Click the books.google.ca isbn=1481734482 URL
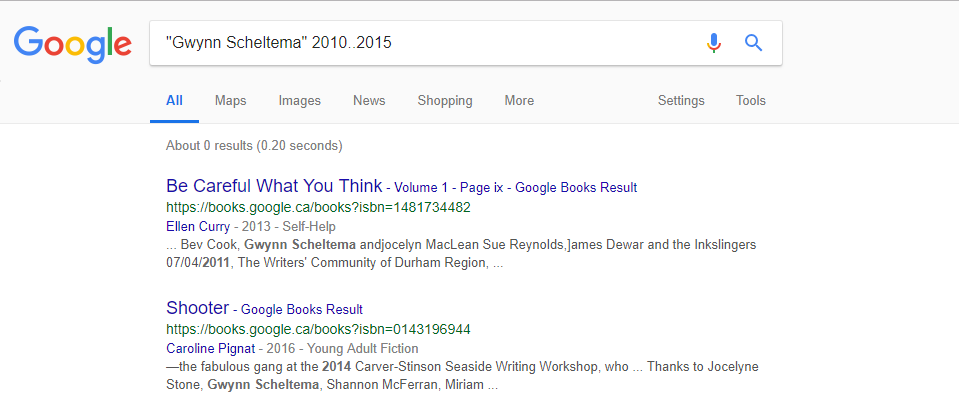The height and width of the screenshot is (412, 959). point(318,207)
